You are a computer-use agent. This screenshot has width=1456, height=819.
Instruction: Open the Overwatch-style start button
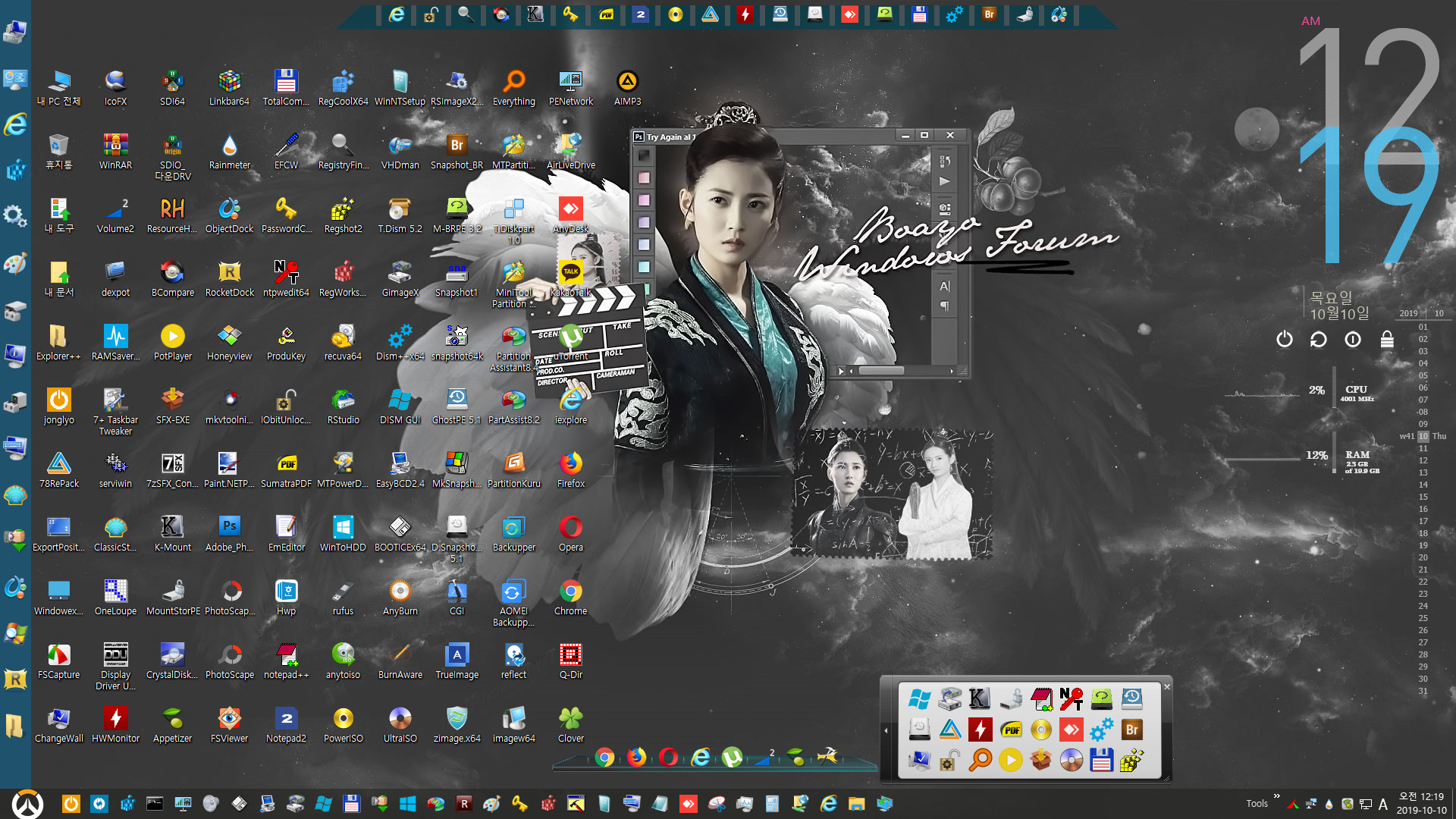[27, 804]
